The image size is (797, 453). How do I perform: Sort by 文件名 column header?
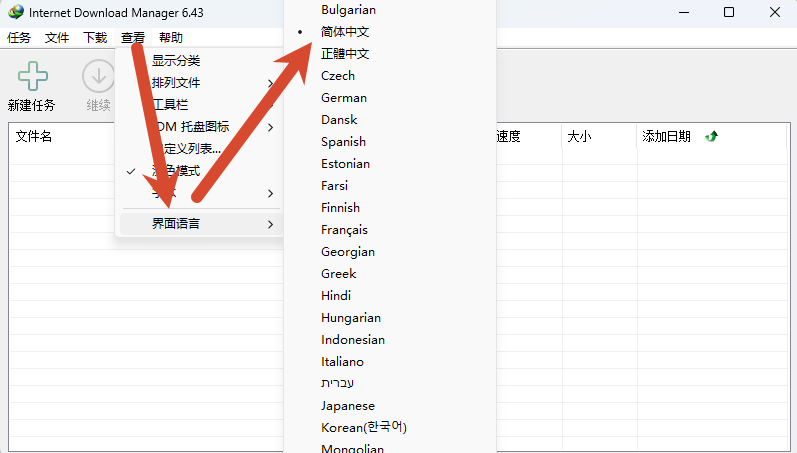[34, 136]
